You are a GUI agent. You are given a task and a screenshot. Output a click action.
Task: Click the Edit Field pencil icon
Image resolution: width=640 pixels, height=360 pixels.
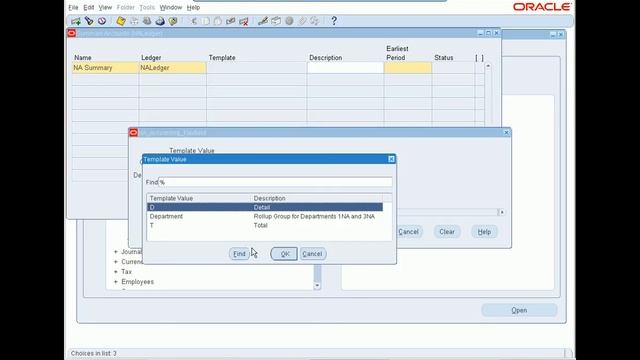(263, 21)
